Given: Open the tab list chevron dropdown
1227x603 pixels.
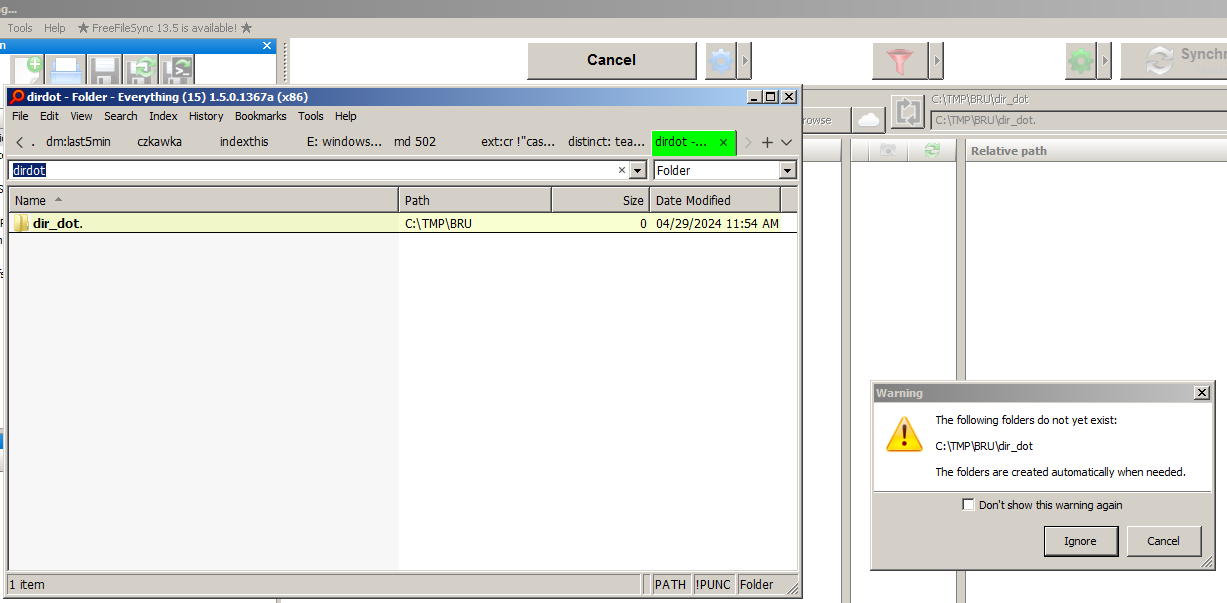Looking at the screenshot, I should (787, 142).
